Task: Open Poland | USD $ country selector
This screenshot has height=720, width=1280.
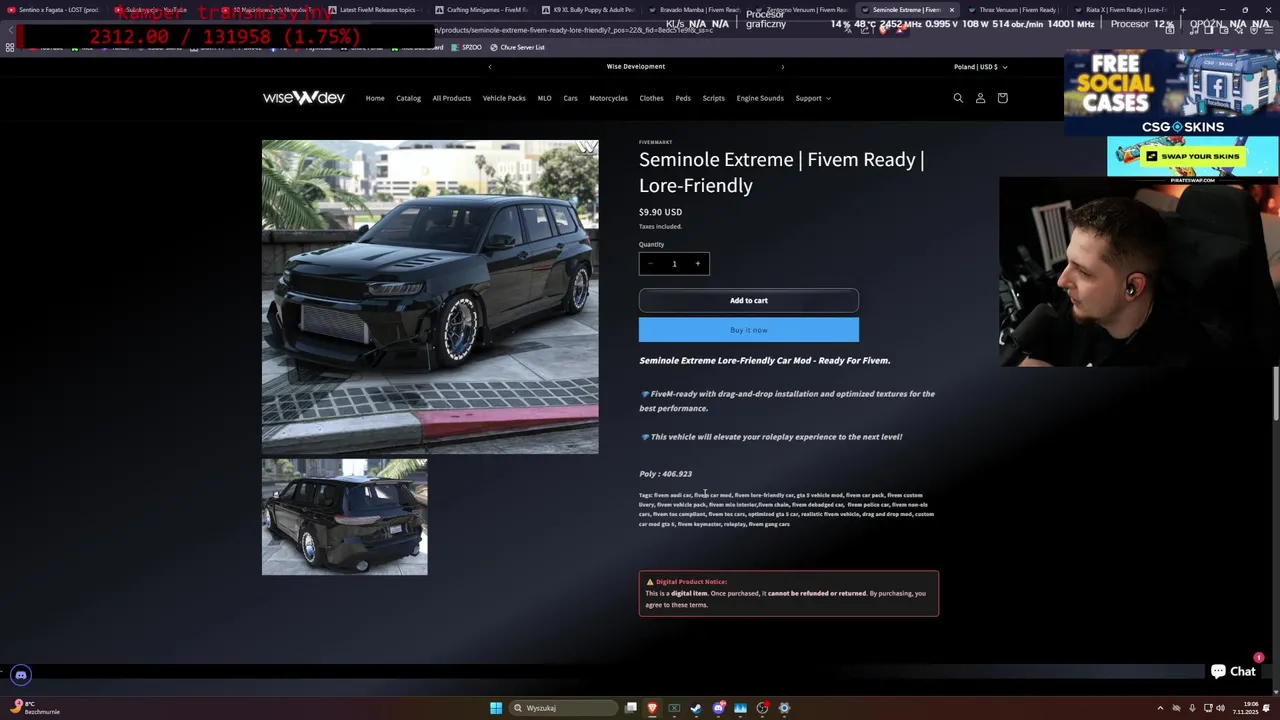Action: 980,67
